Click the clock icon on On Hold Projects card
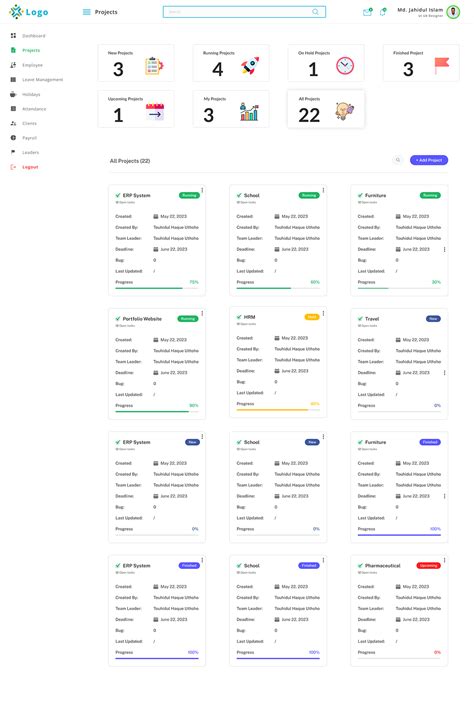474x702 pixels. 345,66
